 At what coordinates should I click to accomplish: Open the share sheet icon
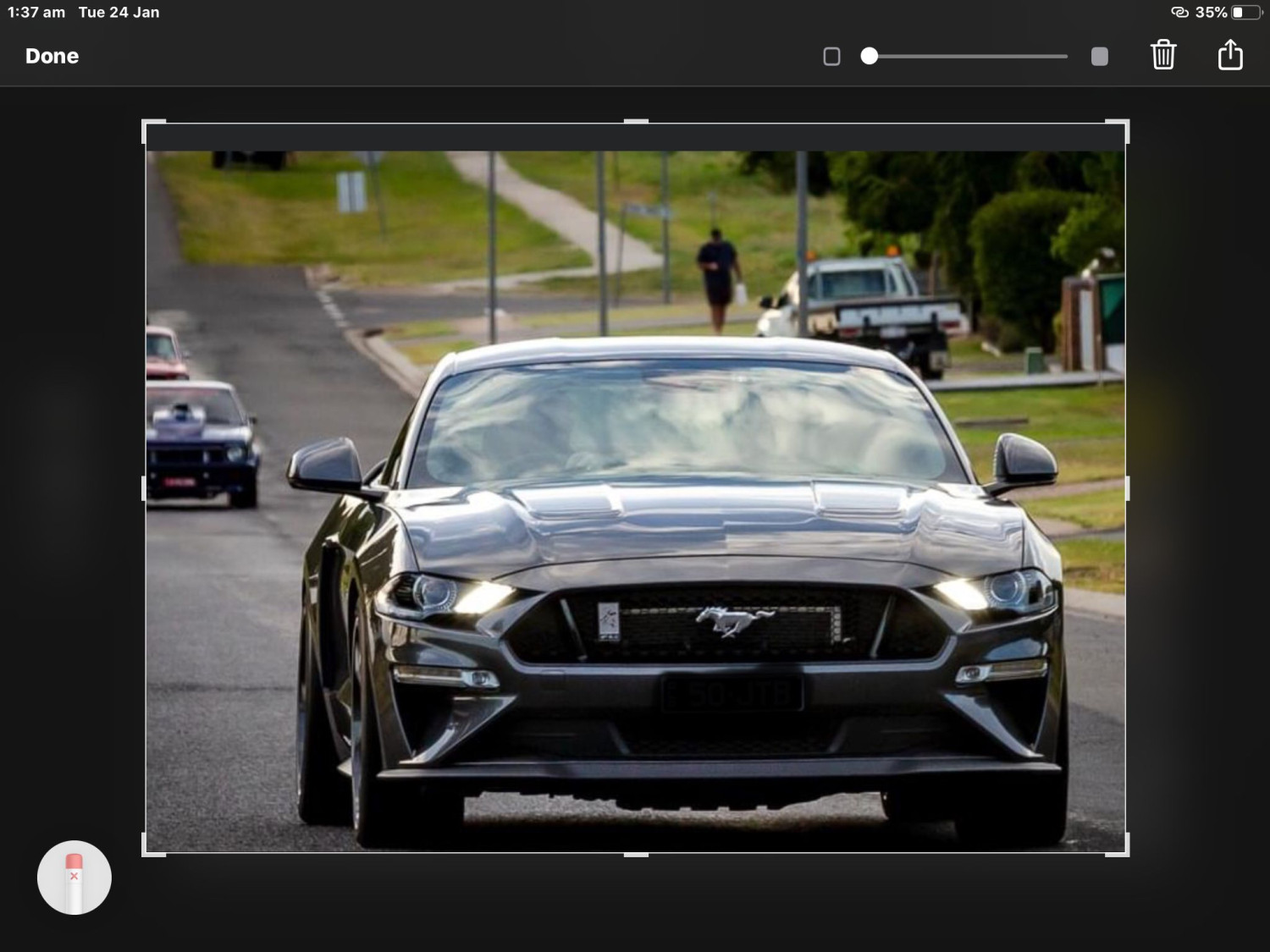1229,55
